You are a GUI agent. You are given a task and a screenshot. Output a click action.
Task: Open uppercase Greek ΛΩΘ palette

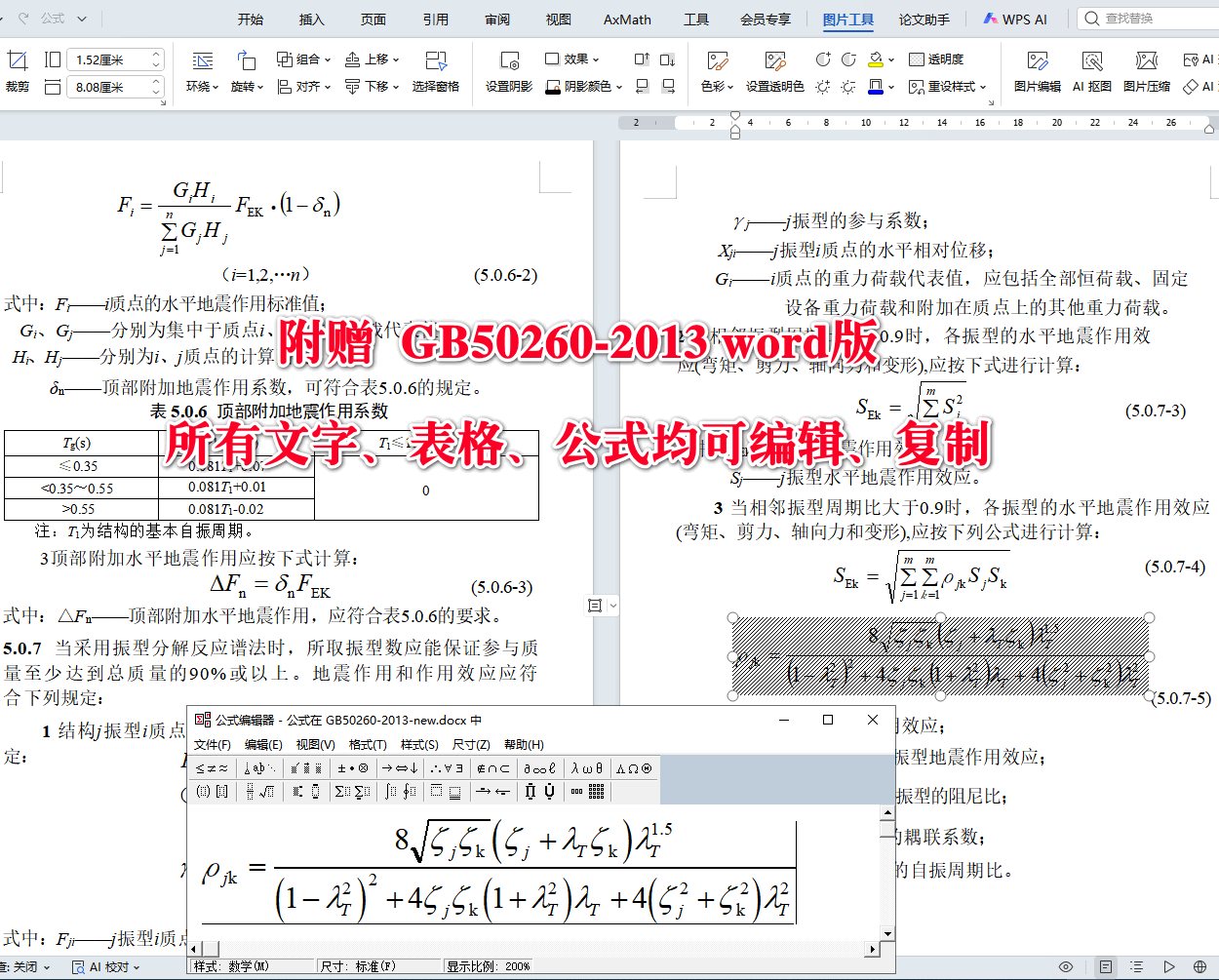634,768
